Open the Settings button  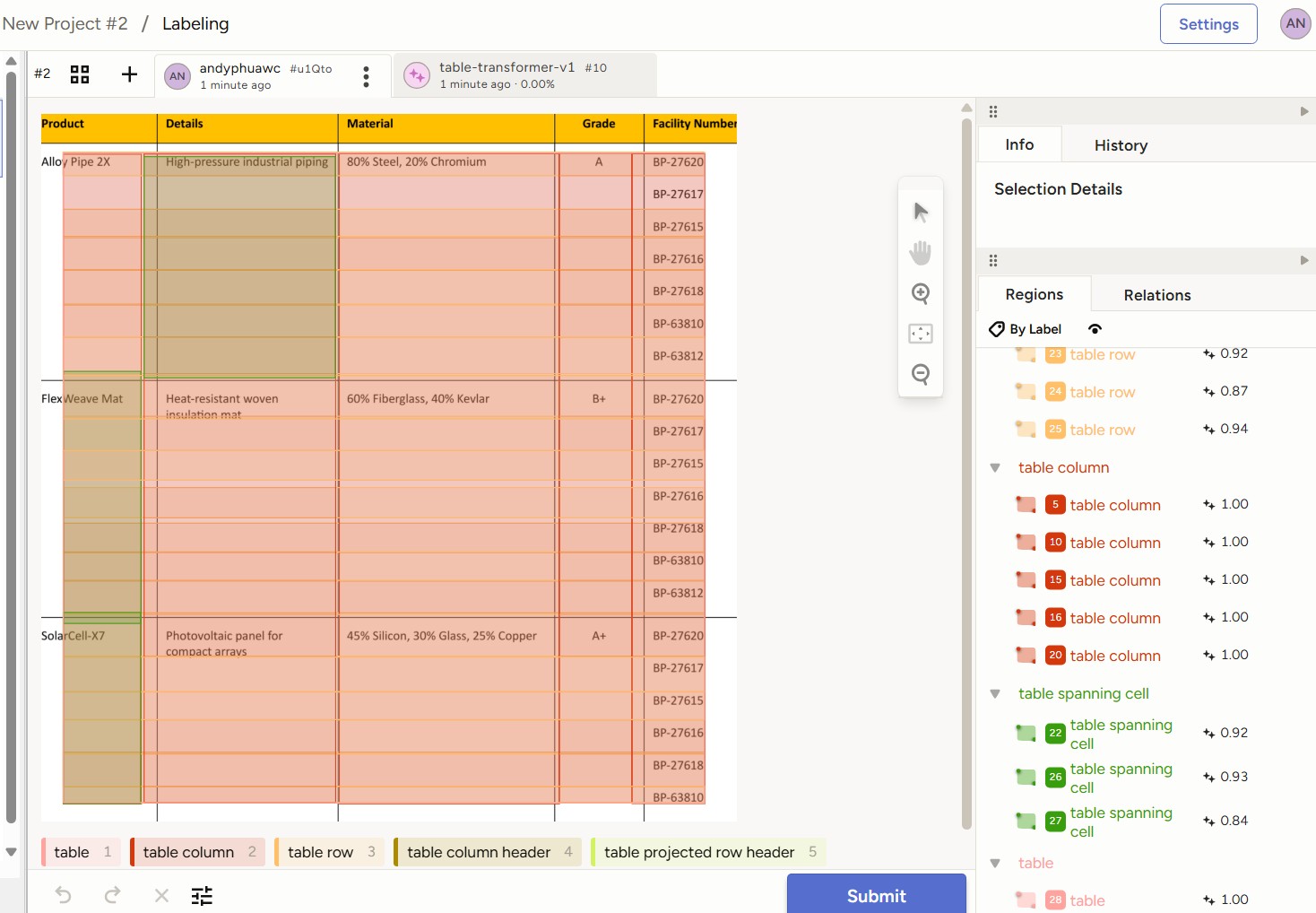[1208, 24]
